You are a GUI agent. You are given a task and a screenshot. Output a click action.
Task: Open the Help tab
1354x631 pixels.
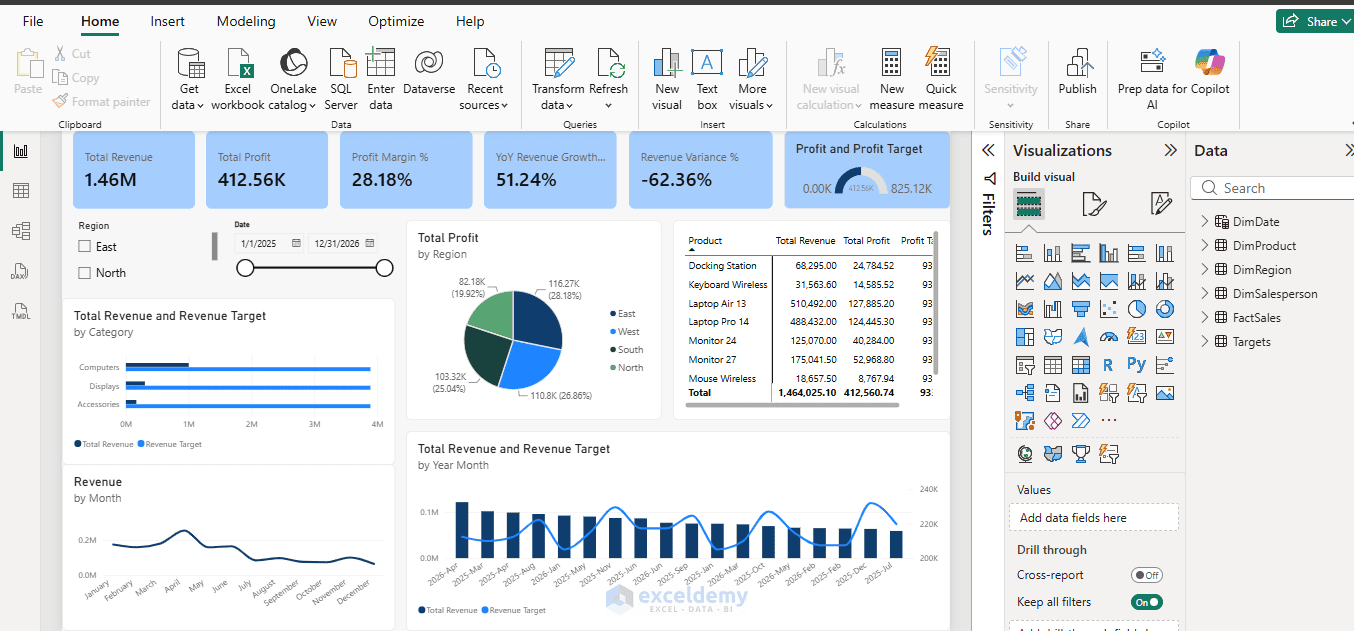click(470, 21)
